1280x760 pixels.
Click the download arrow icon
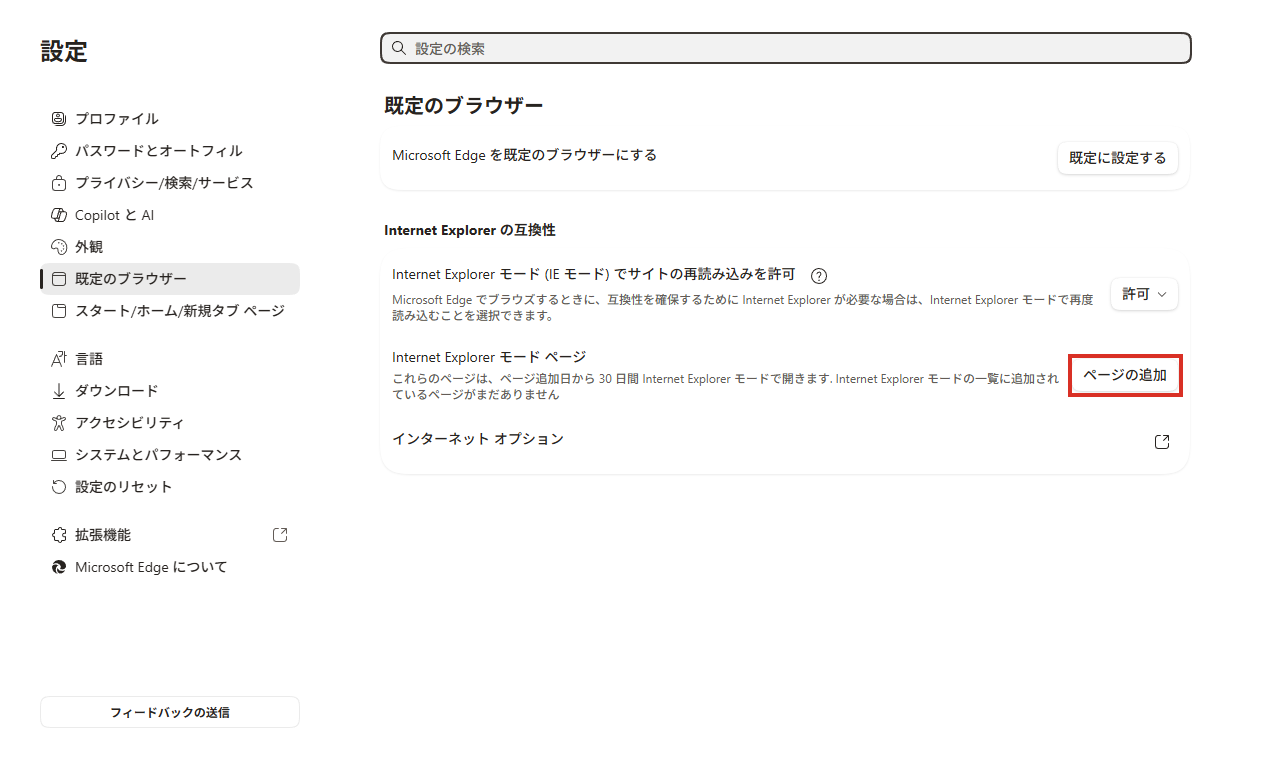pyautogui.click(x=58, y=391)
